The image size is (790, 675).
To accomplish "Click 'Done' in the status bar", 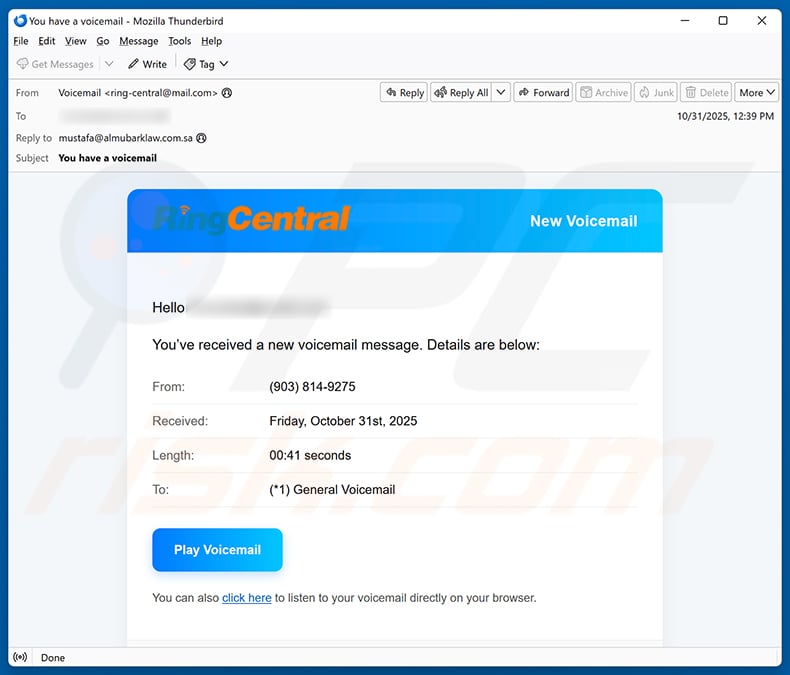I will coord(53,658).
